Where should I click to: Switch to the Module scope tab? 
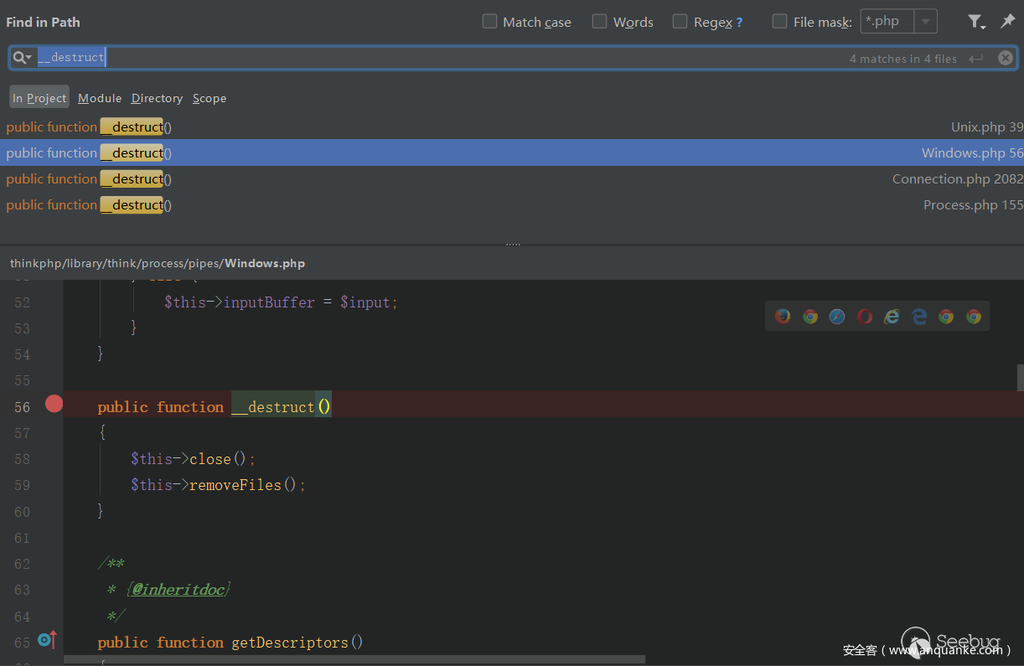(x=99, y=98)
